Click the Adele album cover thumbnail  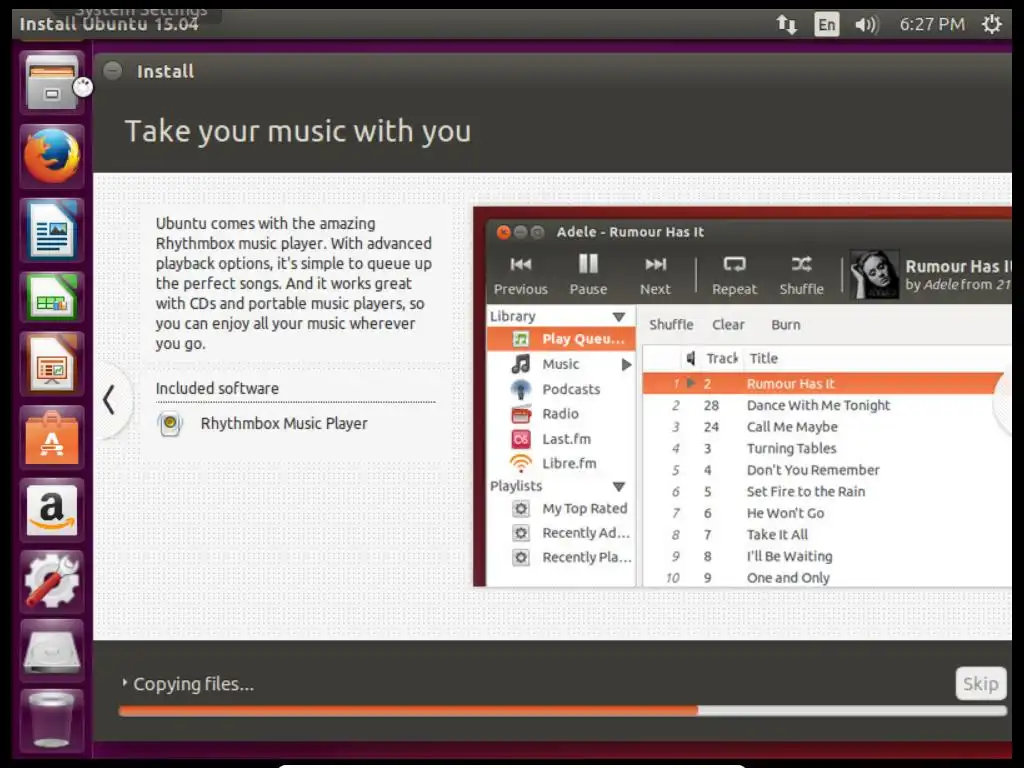click(x=873, y=274)
